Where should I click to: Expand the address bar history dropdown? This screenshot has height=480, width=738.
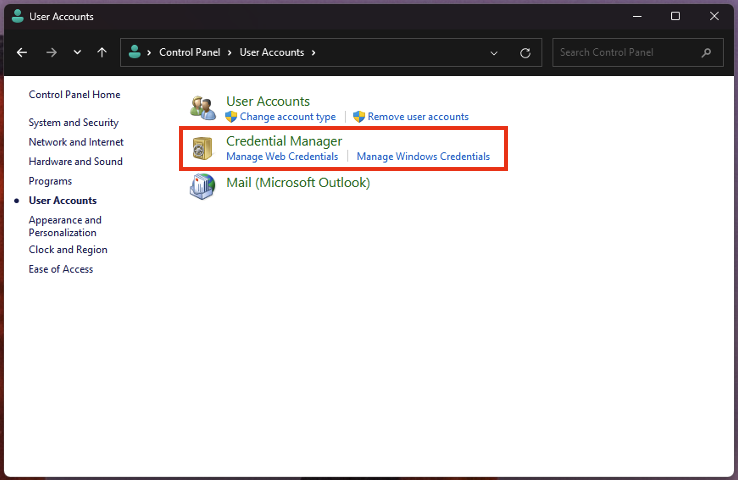[494, 52]
